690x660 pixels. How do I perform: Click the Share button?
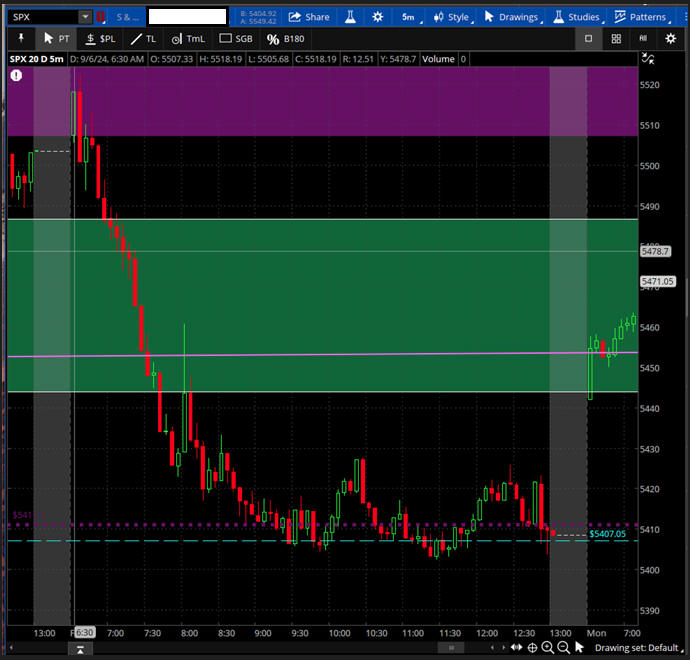tap(308, 17)
